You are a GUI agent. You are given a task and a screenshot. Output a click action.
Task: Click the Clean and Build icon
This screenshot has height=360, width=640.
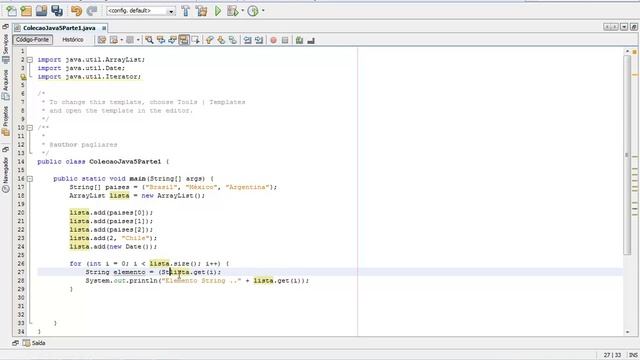202,11
